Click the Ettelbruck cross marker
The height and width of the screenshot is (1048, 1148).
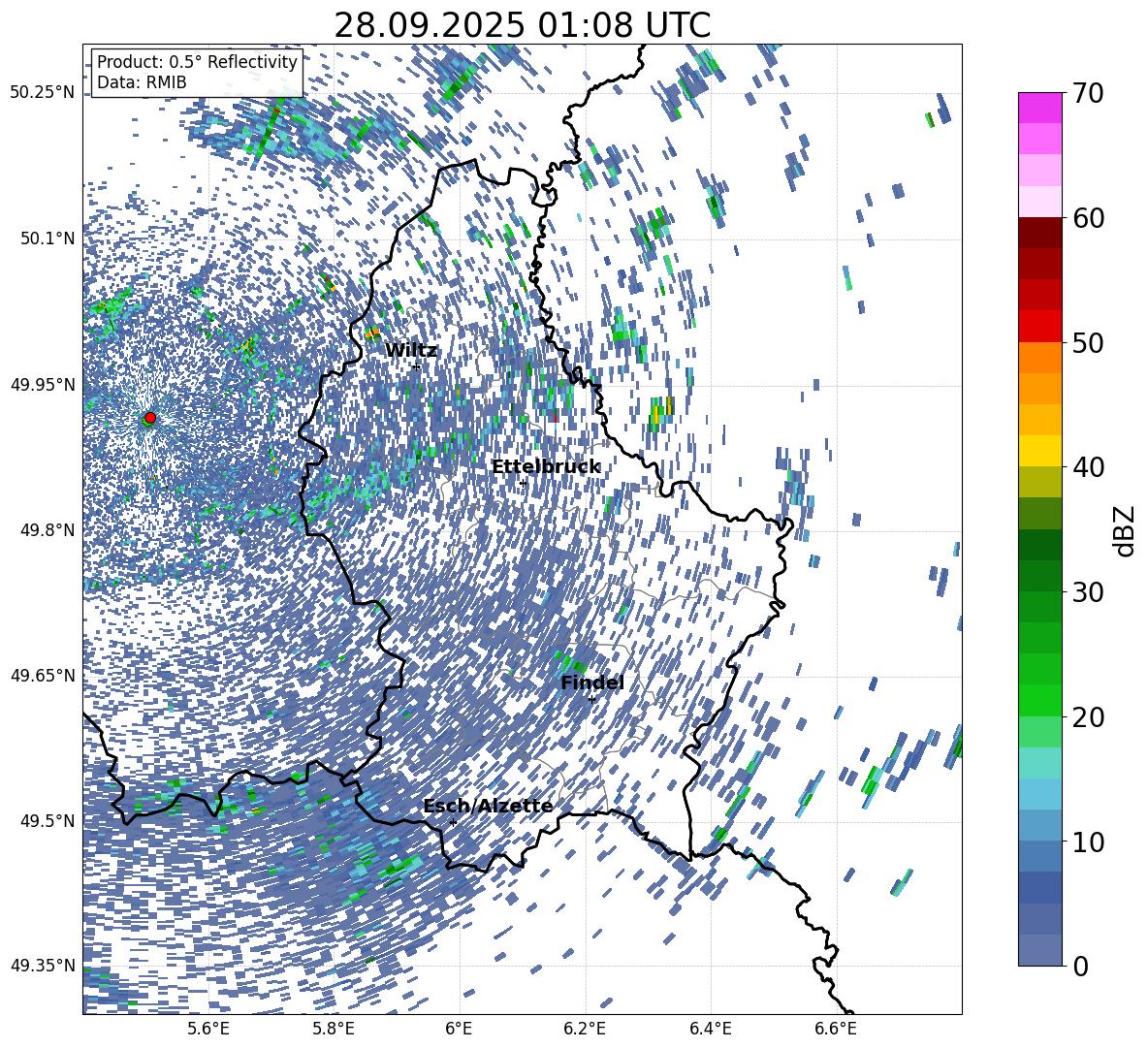pos(523,483)
